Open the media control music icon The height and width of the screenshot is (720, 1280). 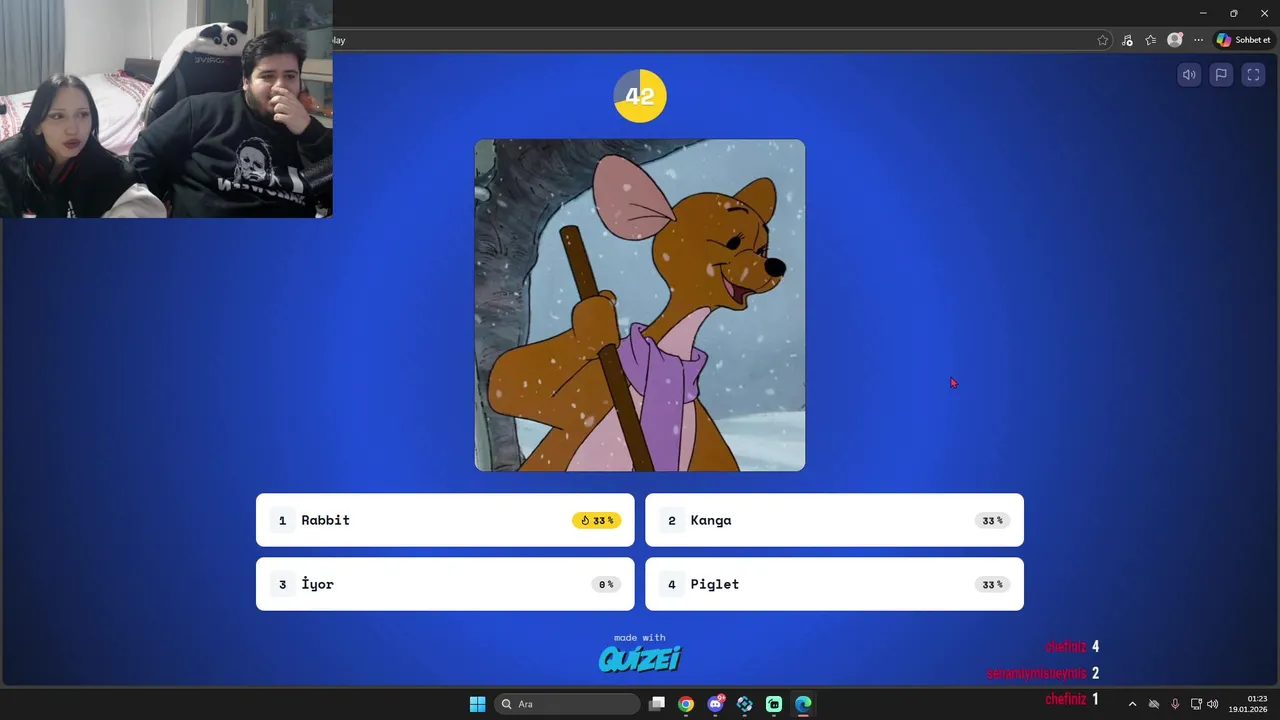tap(1127, 40)
